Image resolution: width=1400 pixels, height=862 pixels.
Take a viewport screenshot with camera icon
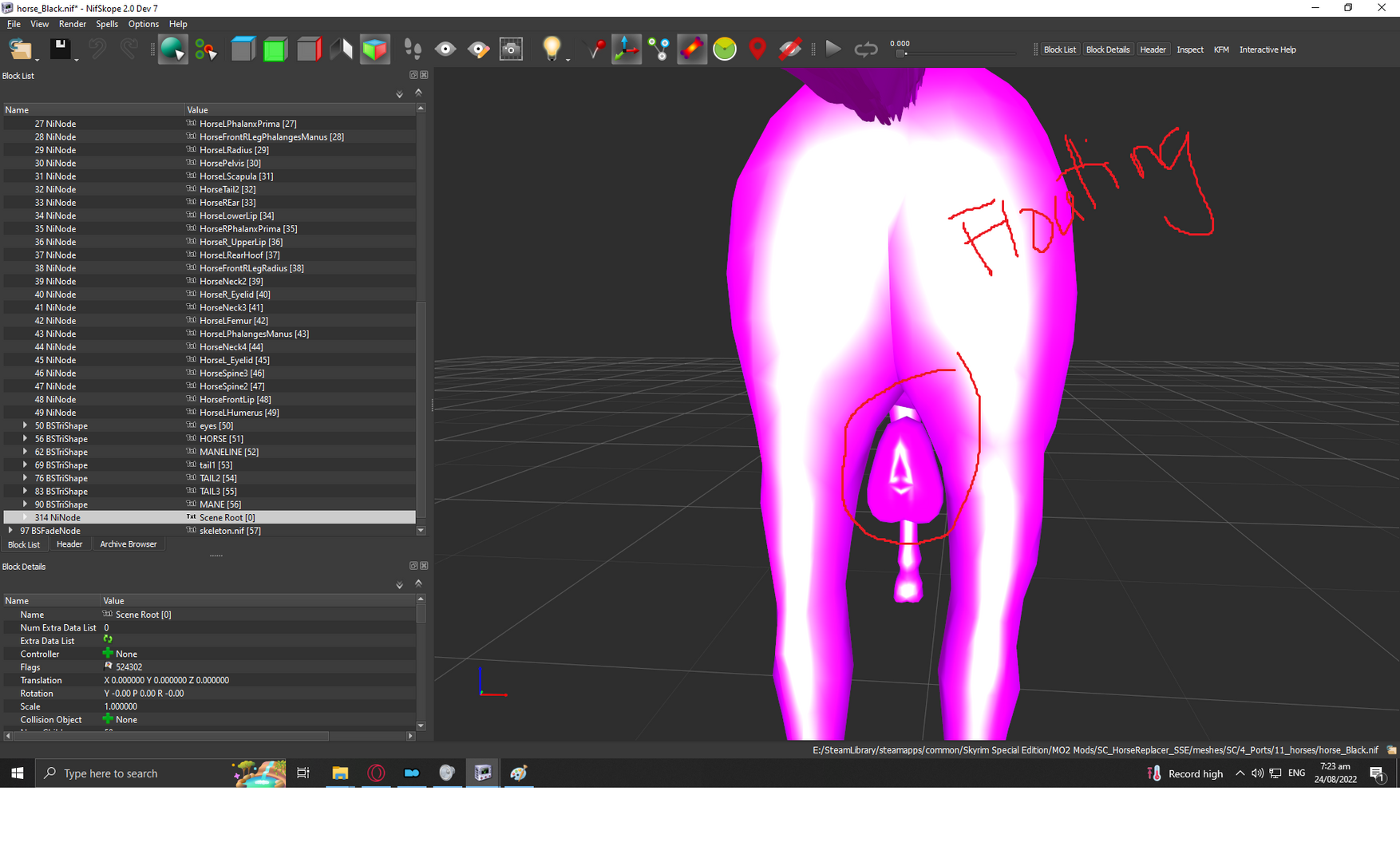pos(511,49)
